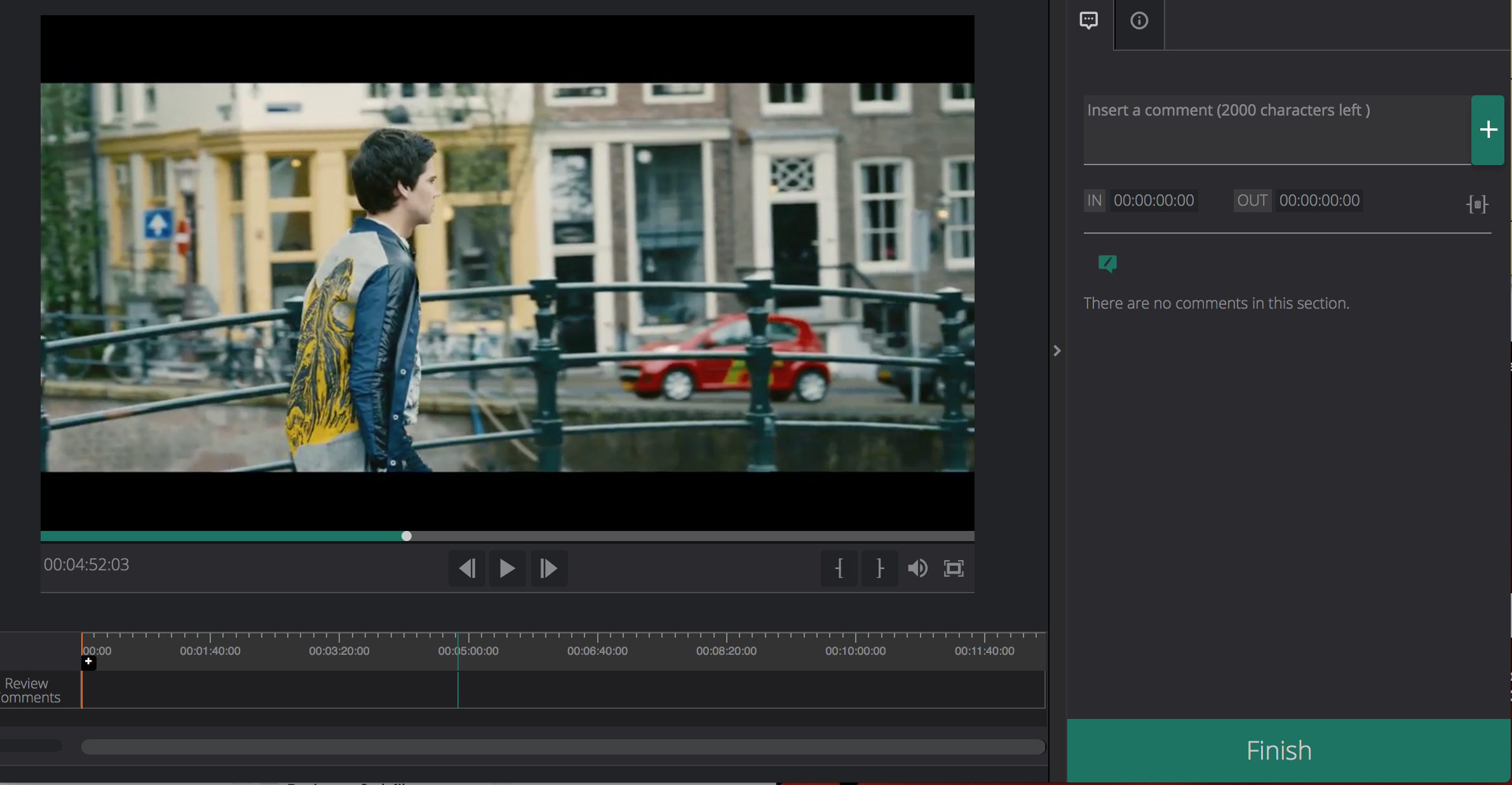Switch to the info tab
1512x785 pixels.
coord(1139,21)
